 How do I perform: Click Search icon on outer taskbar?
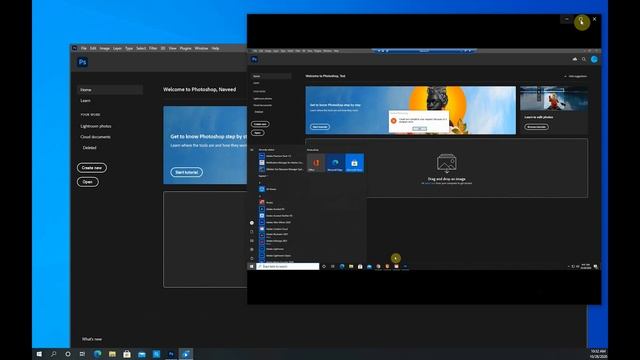[53, 354]
